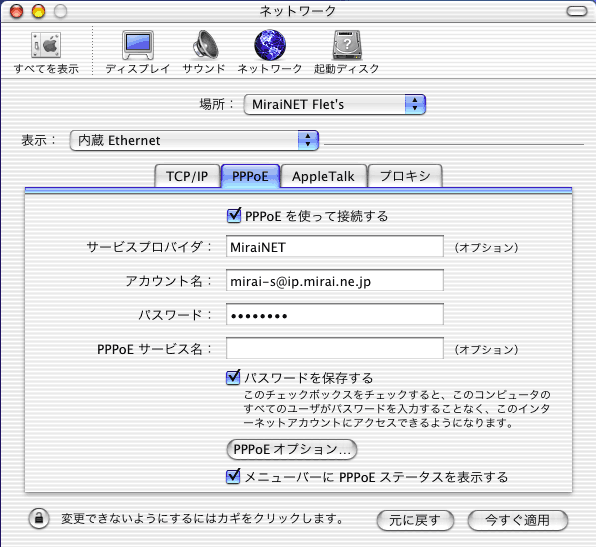This screenshot has width=596, height=547.
Task: Click the padlock icon to prevent changes
Action: (x=39, y=518)
